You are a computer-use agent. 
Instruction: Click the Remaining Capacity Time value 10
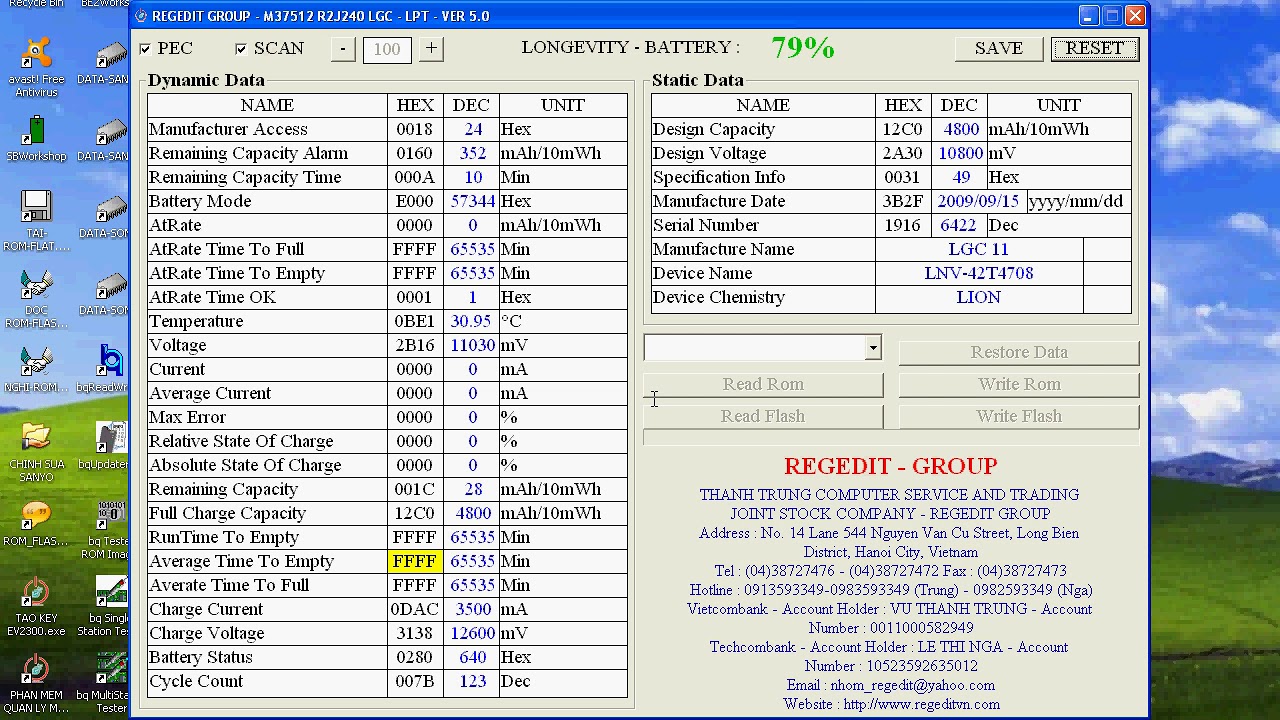pyautogui.click(x=472, y=177)
